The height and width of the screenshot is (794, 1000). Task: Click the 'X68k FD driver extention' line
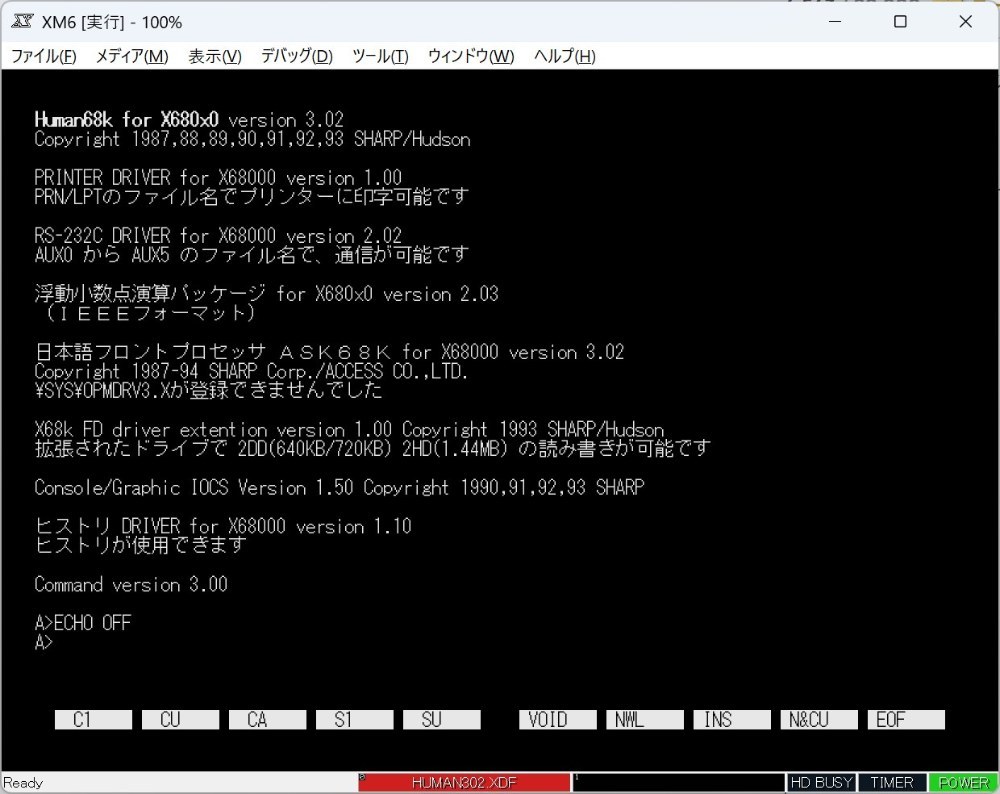(x=349, y=429)
